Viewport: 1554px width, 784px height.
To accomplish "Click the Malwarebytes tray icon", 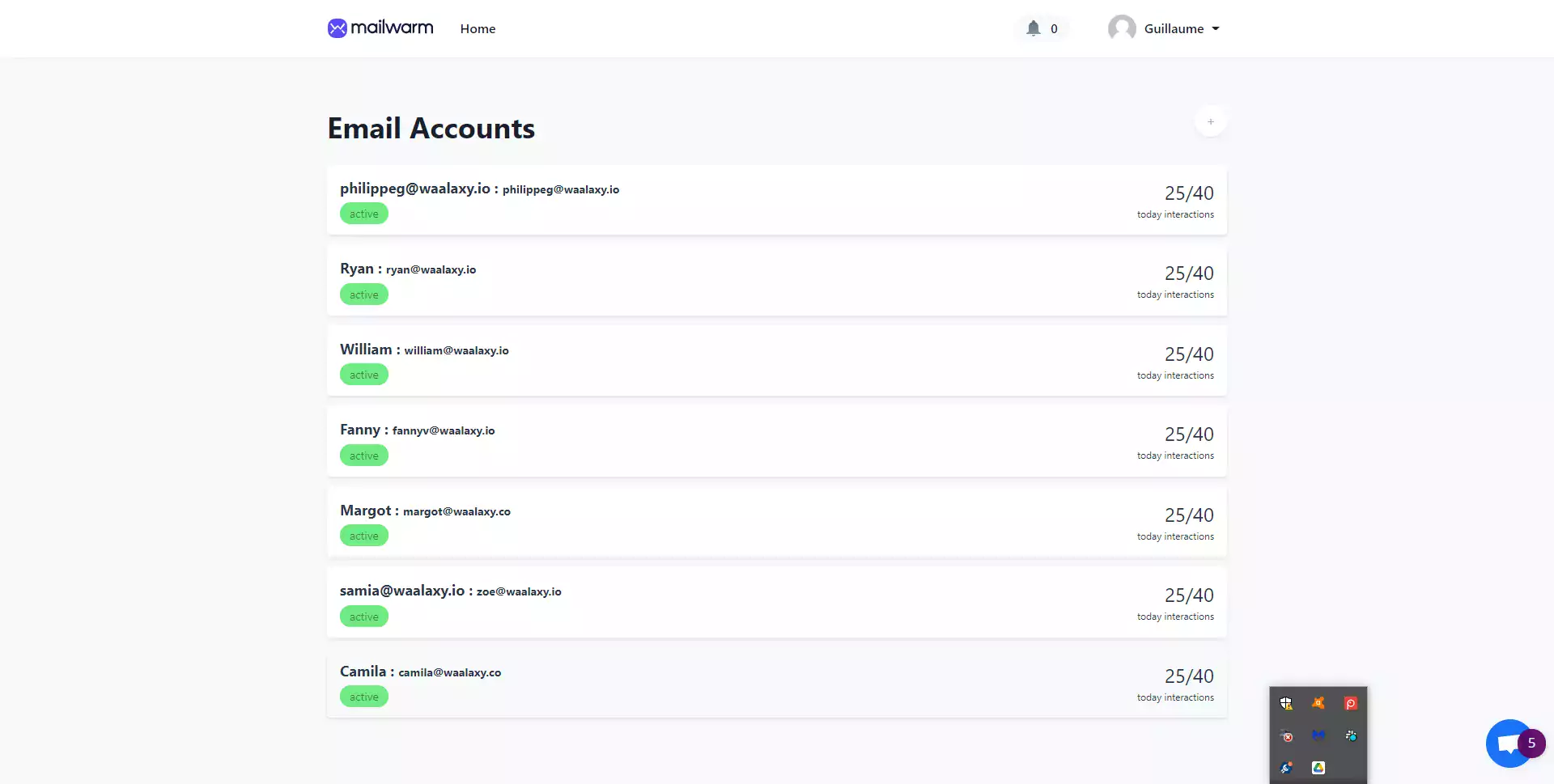I will click(1318, 735).
